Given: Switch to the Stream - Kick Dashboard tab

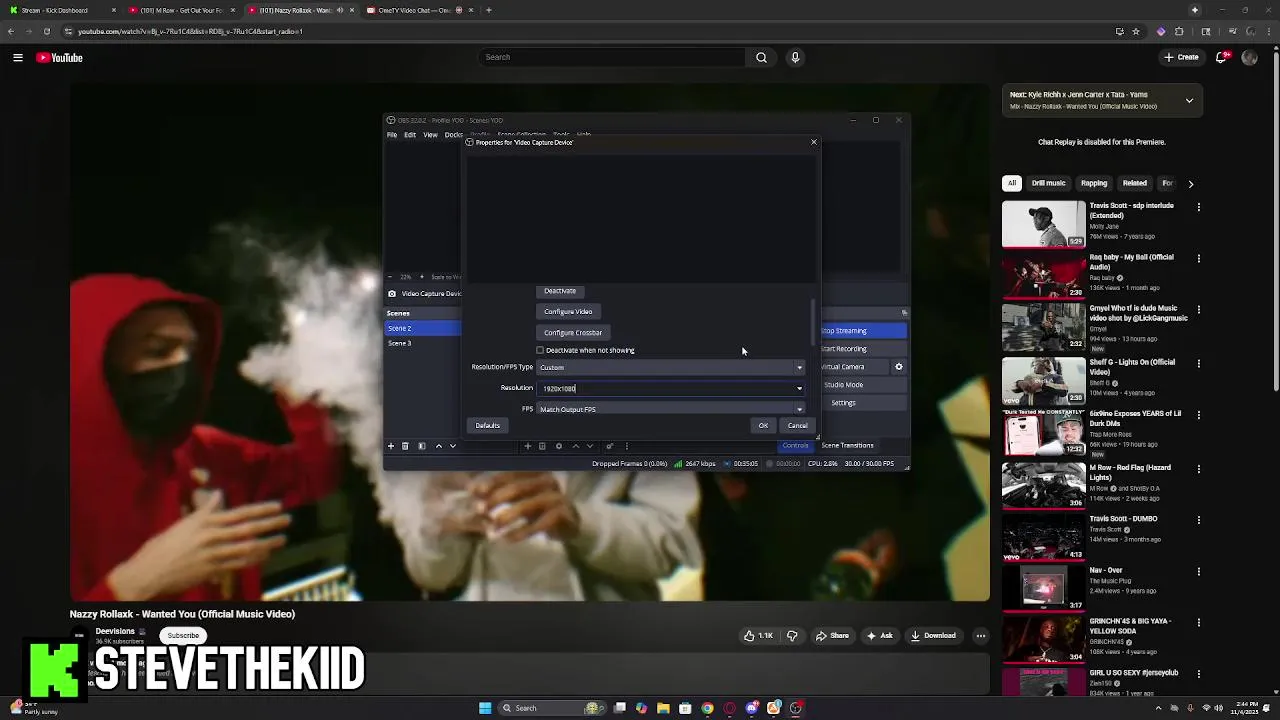Looking at the screenshot, I should tap(60, 10).
